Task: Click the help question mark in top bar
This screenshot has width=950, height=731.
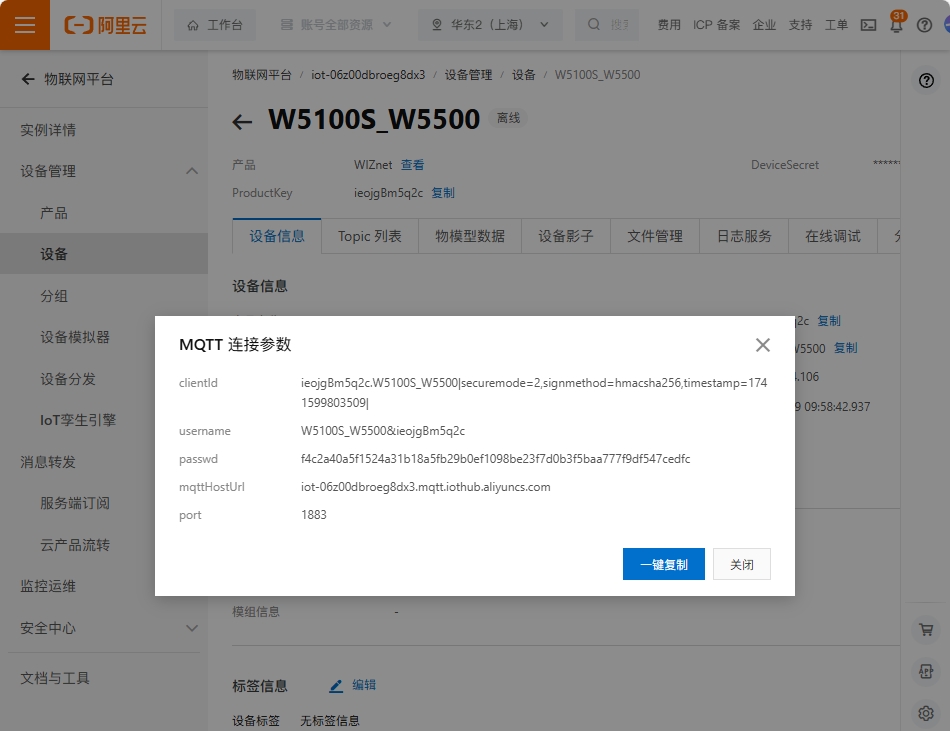Action: 924,25
